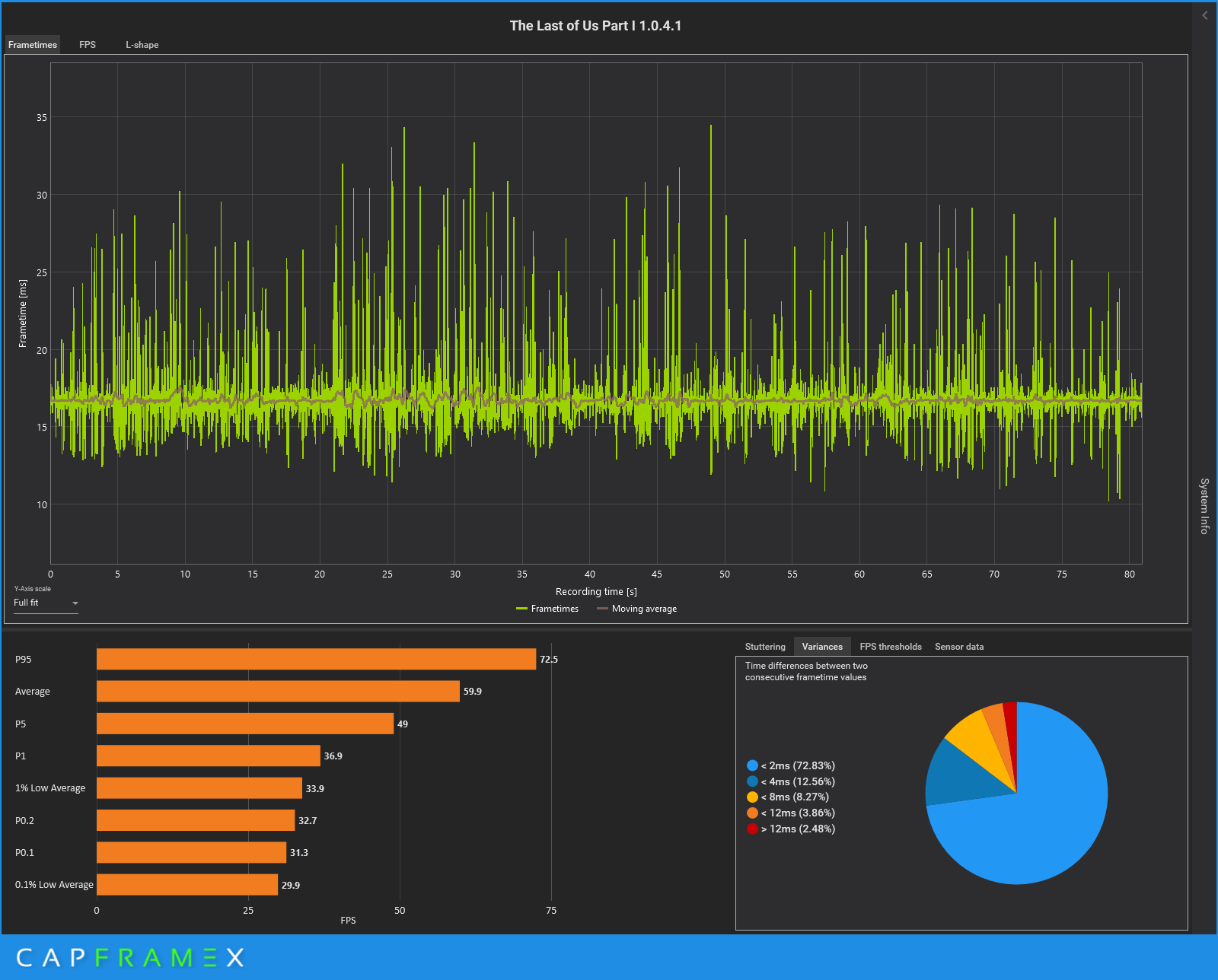Click the title The Last of Us Part I 1.0.4.1

pyautogui.click(x=596, y=26)
